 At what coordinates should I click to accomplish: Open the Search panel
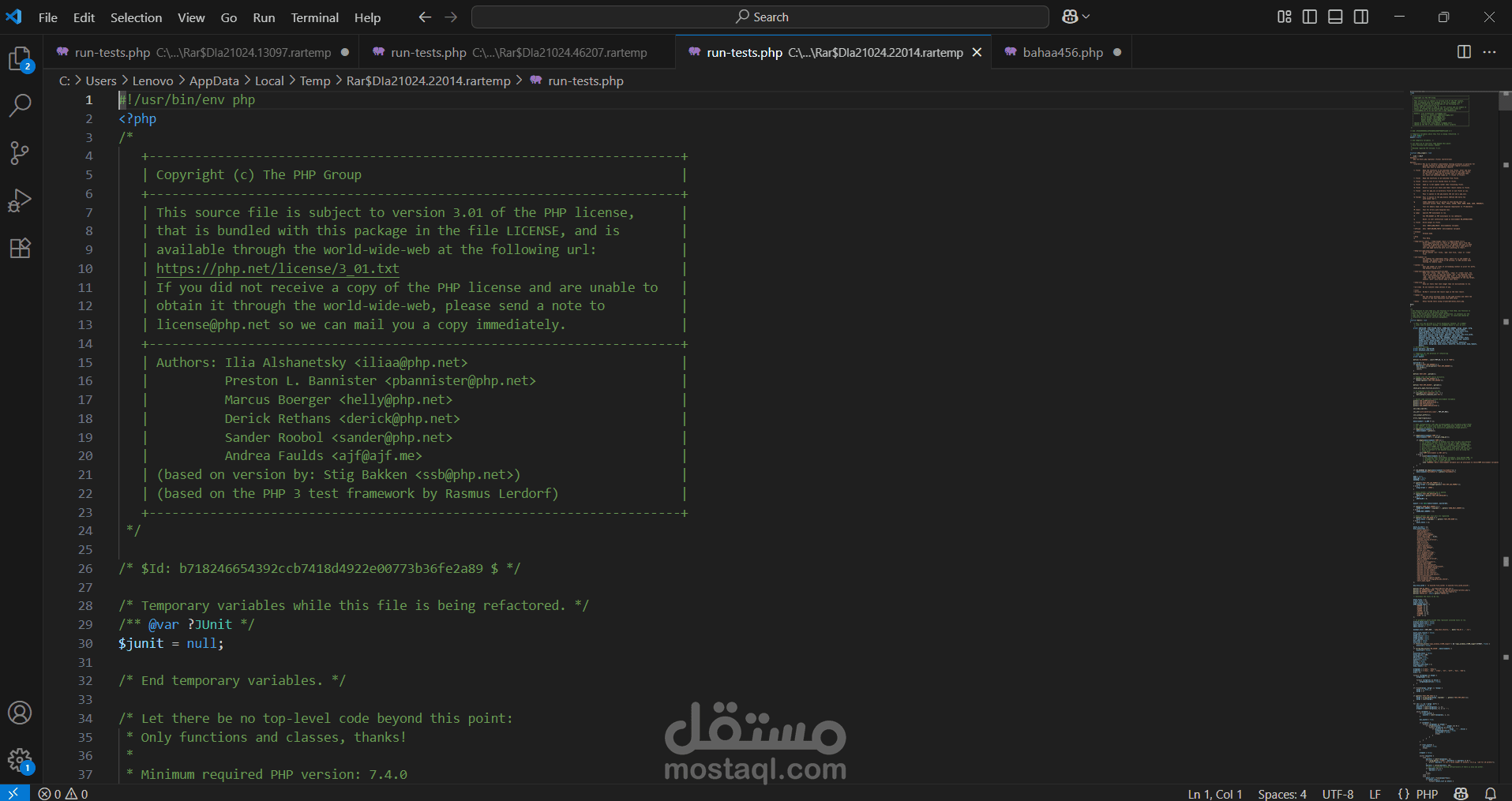point(20,105)
